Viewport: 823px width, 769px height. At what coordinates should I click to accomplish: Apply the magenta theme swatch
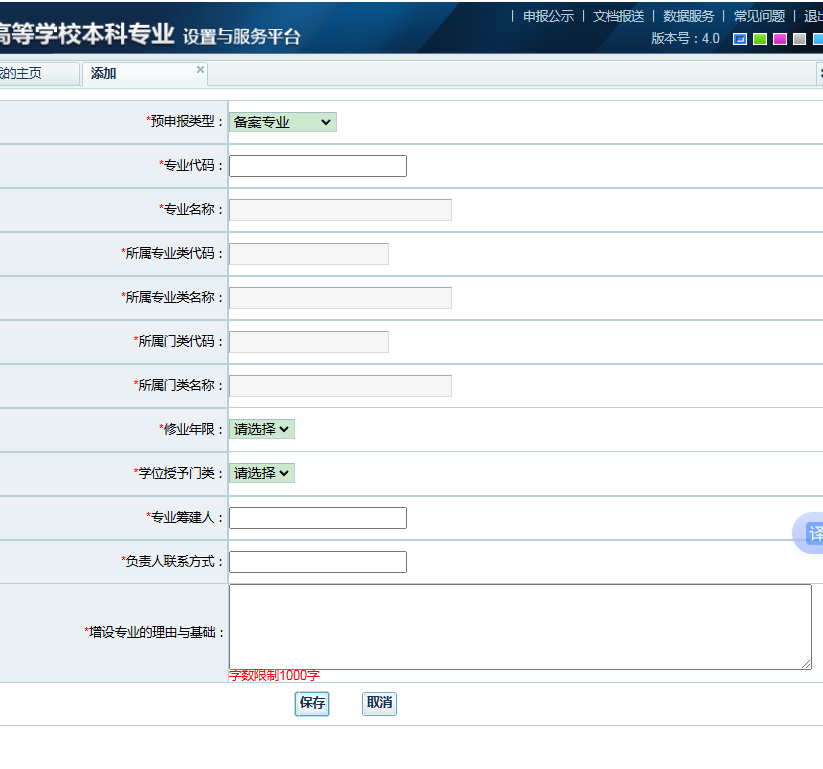tap(780, 39)
